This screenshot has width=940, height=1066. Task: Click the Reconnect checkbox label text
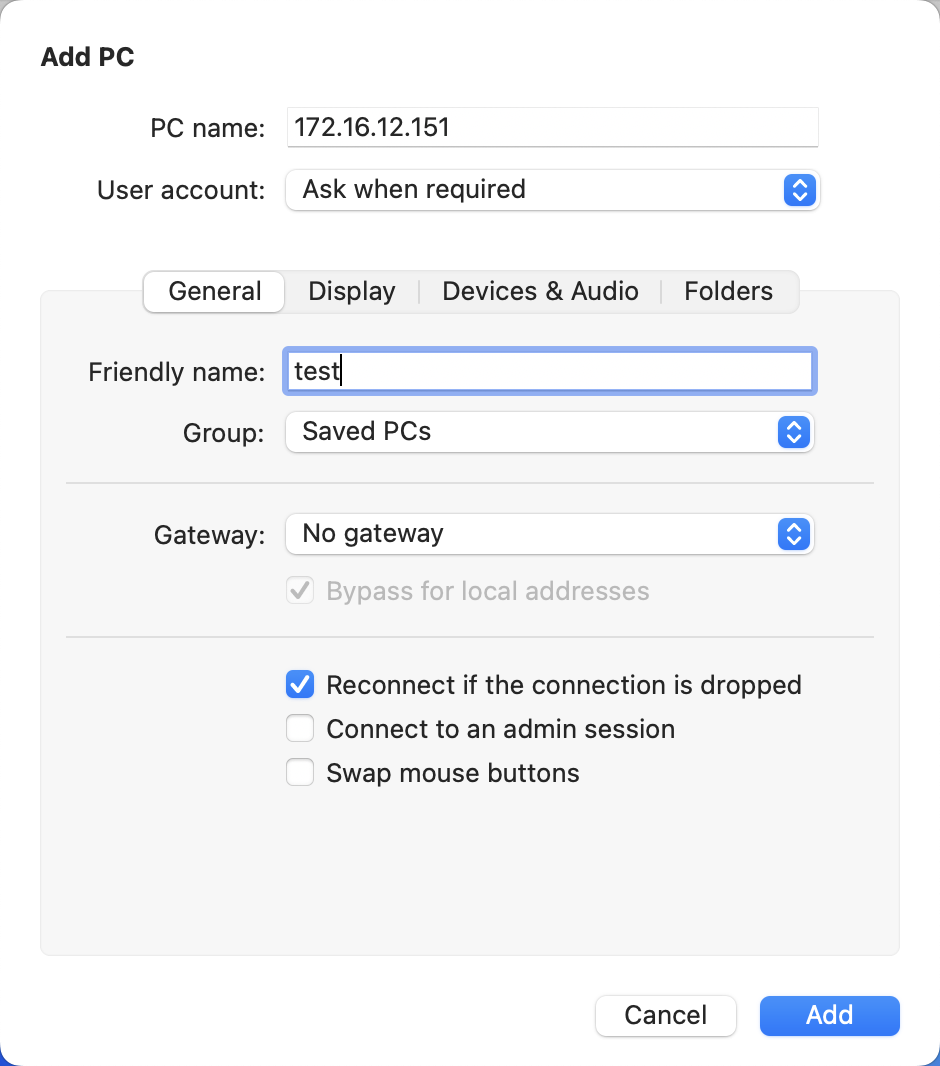coord(562,684)
